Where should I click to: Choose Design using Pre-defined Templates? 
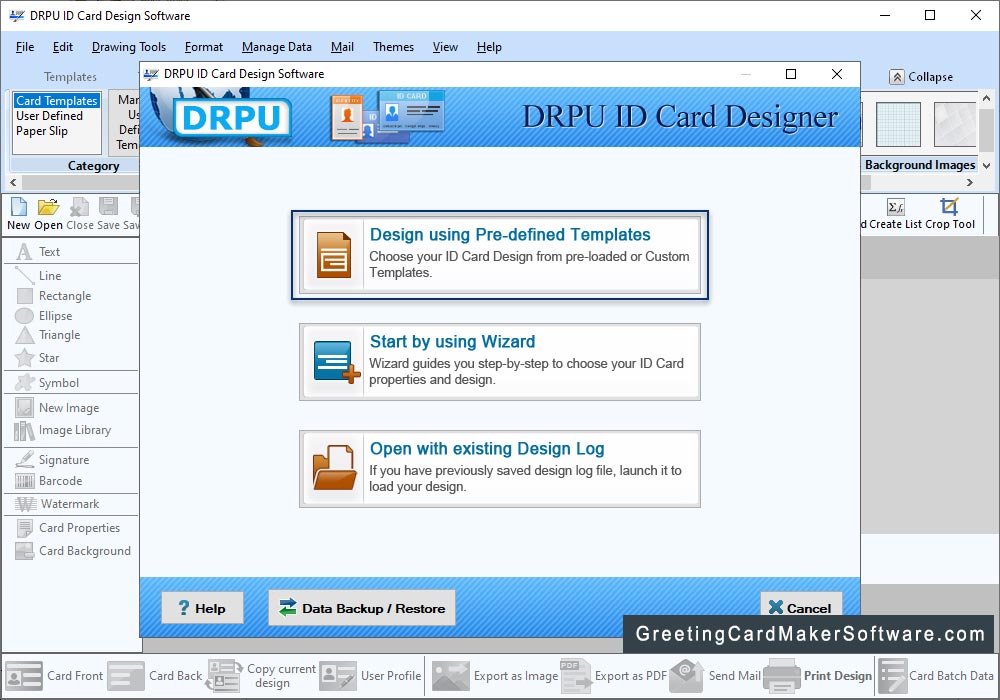coord(500,255)
